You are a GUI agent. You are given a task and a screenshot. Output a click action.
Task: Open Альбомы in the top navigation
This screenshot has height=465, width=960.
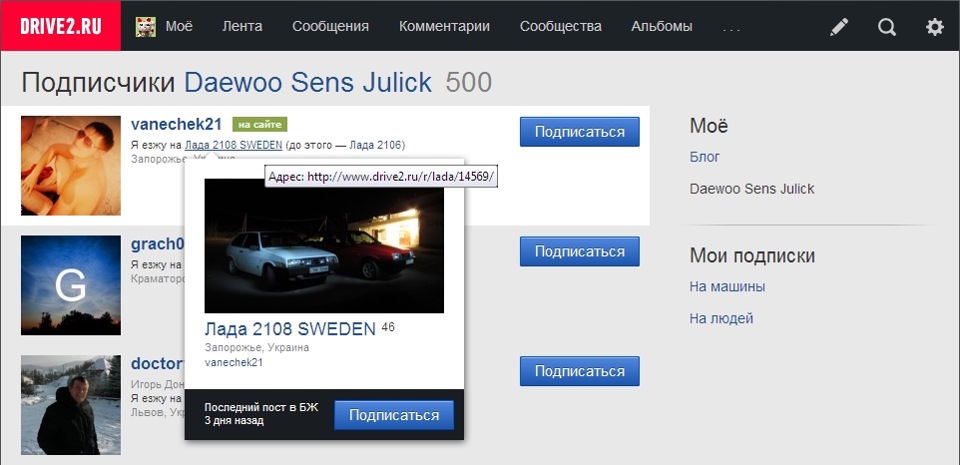[x=662, y=26]
